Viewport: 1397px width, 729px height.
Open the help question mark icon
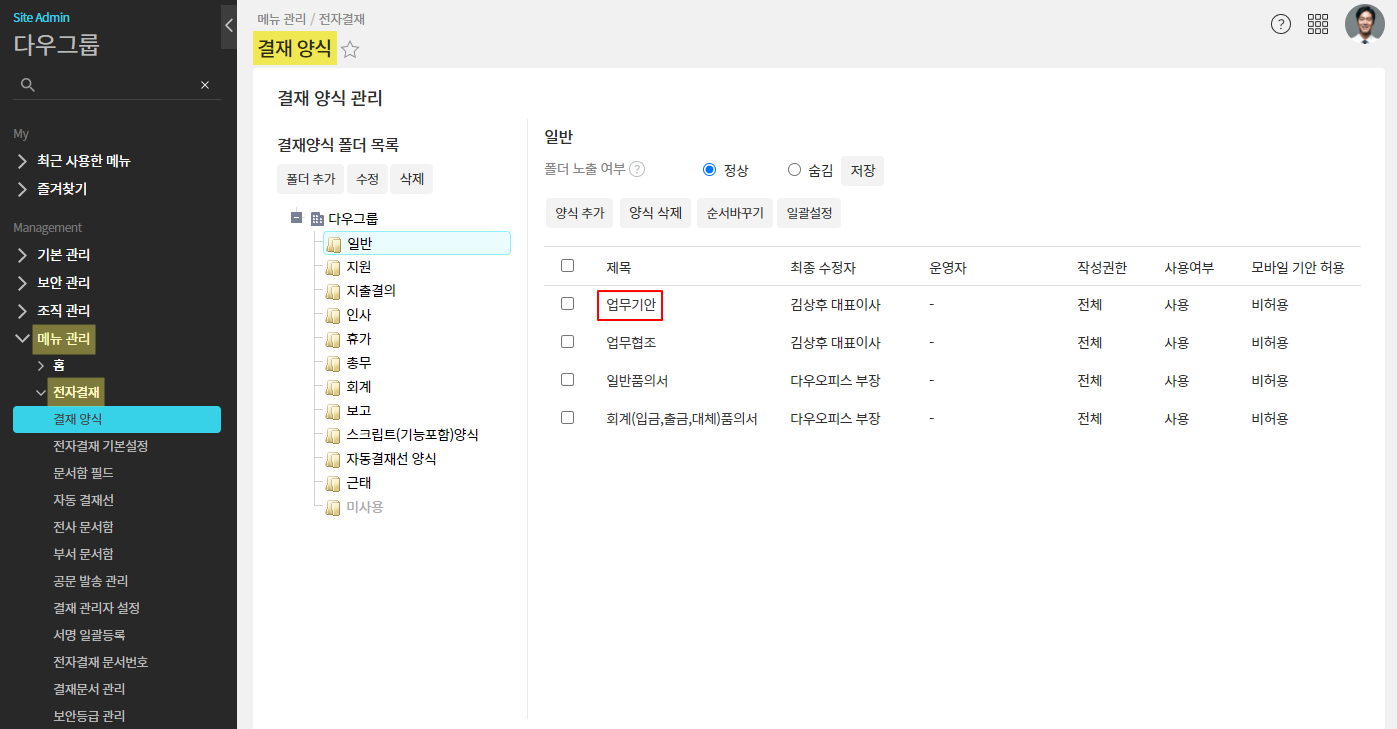(1280, 24)
